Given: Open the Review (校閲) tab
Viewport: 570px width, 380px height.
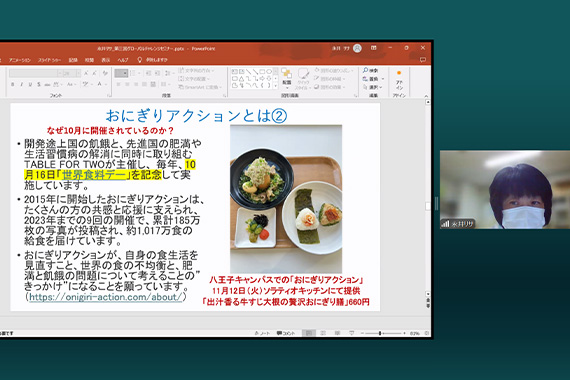Looking at the screenshot, I should coord(89,60).
